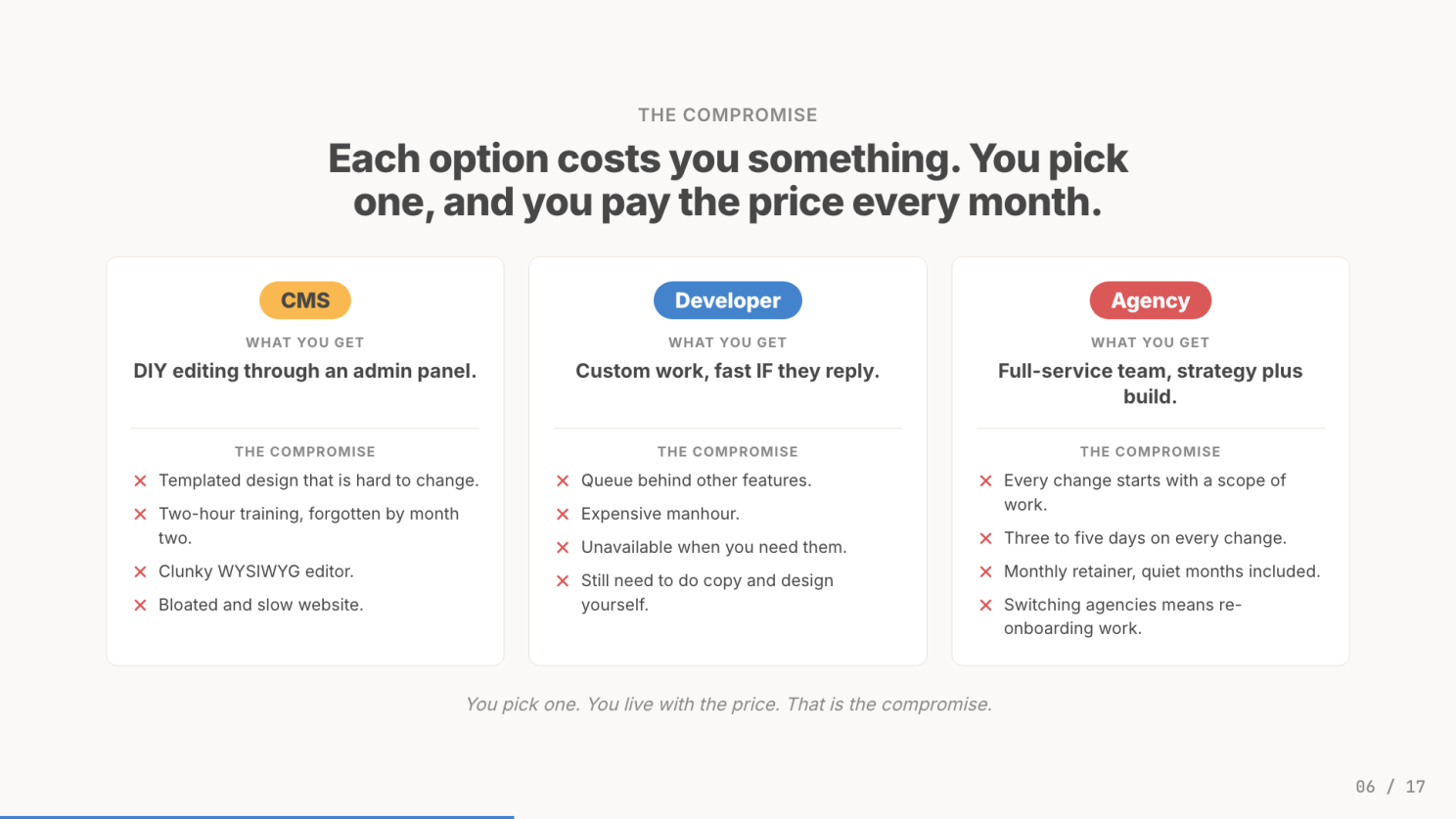Select the yellow CMS badge
This screenshot has width=1456, height=819.
[305, 300]
